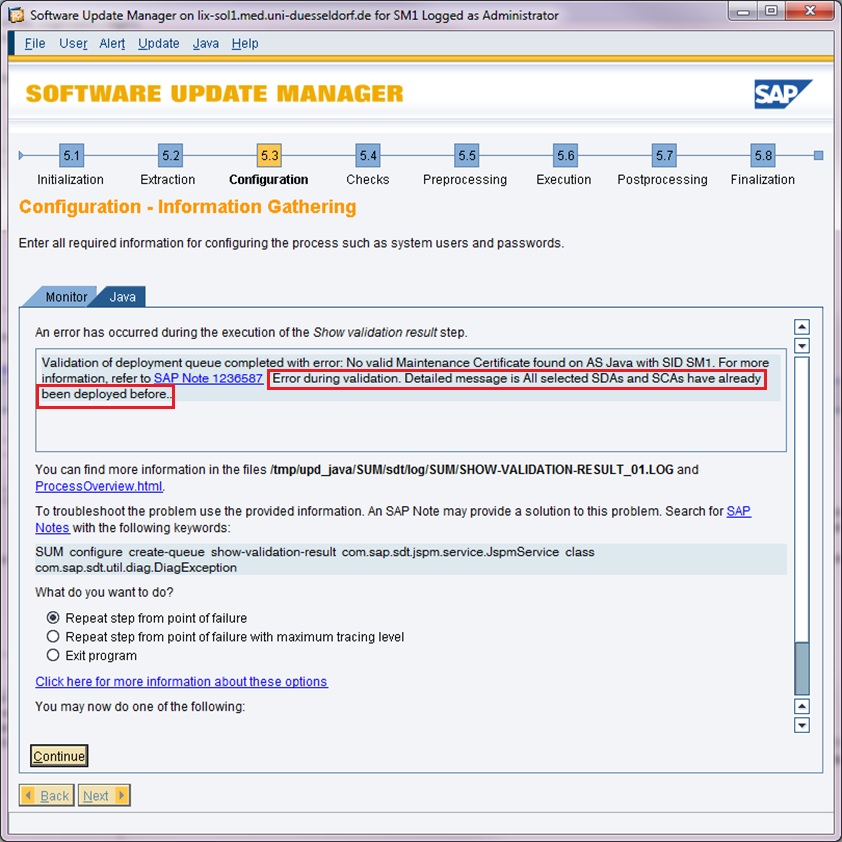Click the SAP logo
This screenshot has width=842, height=842.
point(783,94)
